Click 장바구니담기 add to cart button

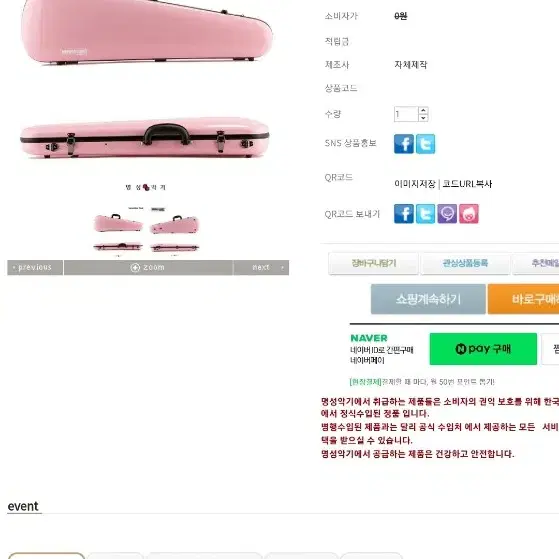373,263
